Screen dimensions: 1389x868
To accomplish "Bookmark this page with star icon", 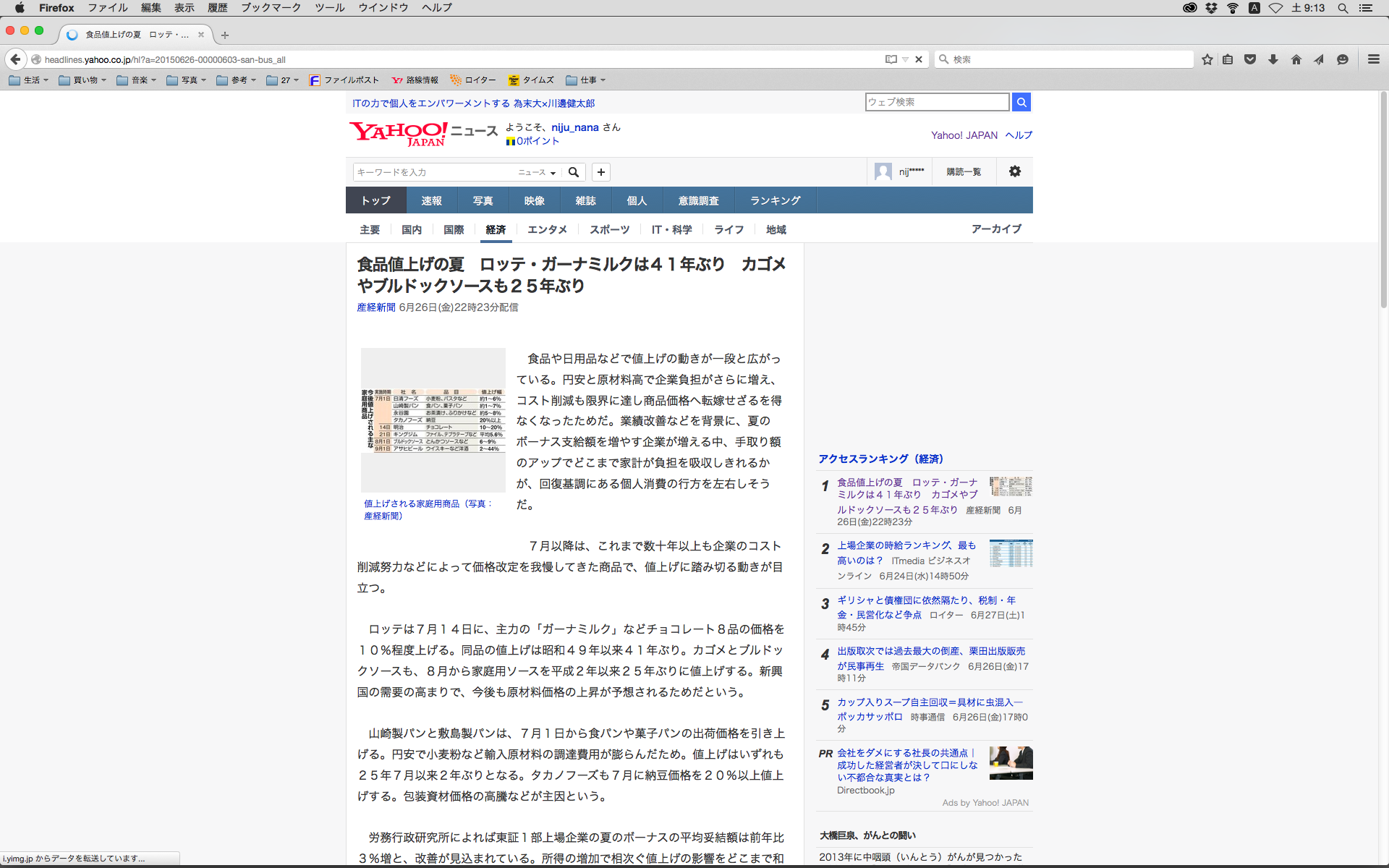I will (1207, 59).
